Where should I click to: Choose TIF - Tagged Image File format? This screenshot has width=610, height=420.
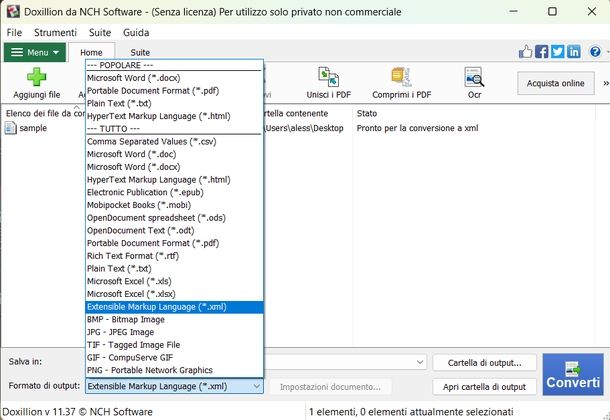pyautogui.click(x=174, y=345)
